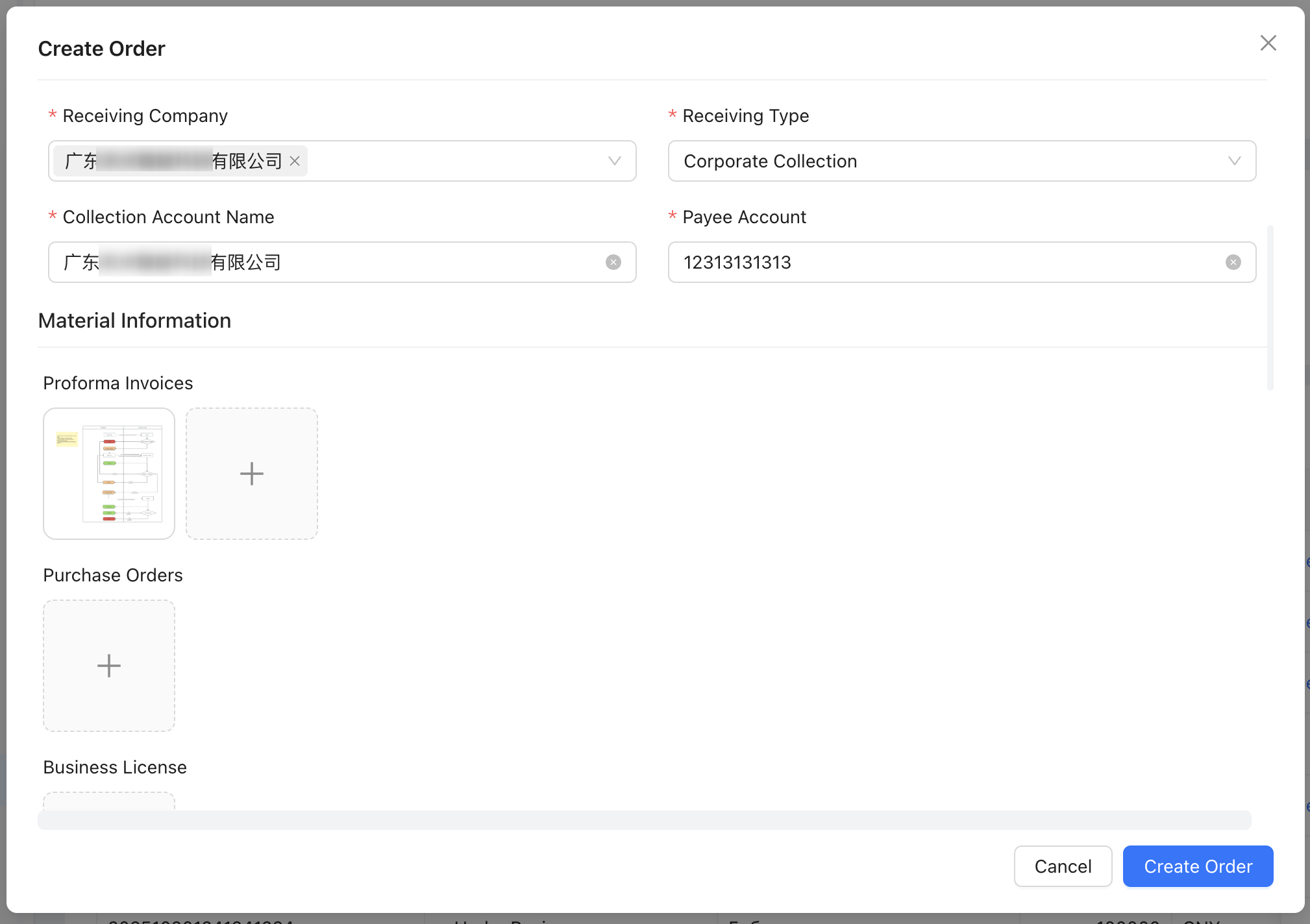Select the Corporate Collection text field
The image size is (1310, 924).
tap(771, 161)
